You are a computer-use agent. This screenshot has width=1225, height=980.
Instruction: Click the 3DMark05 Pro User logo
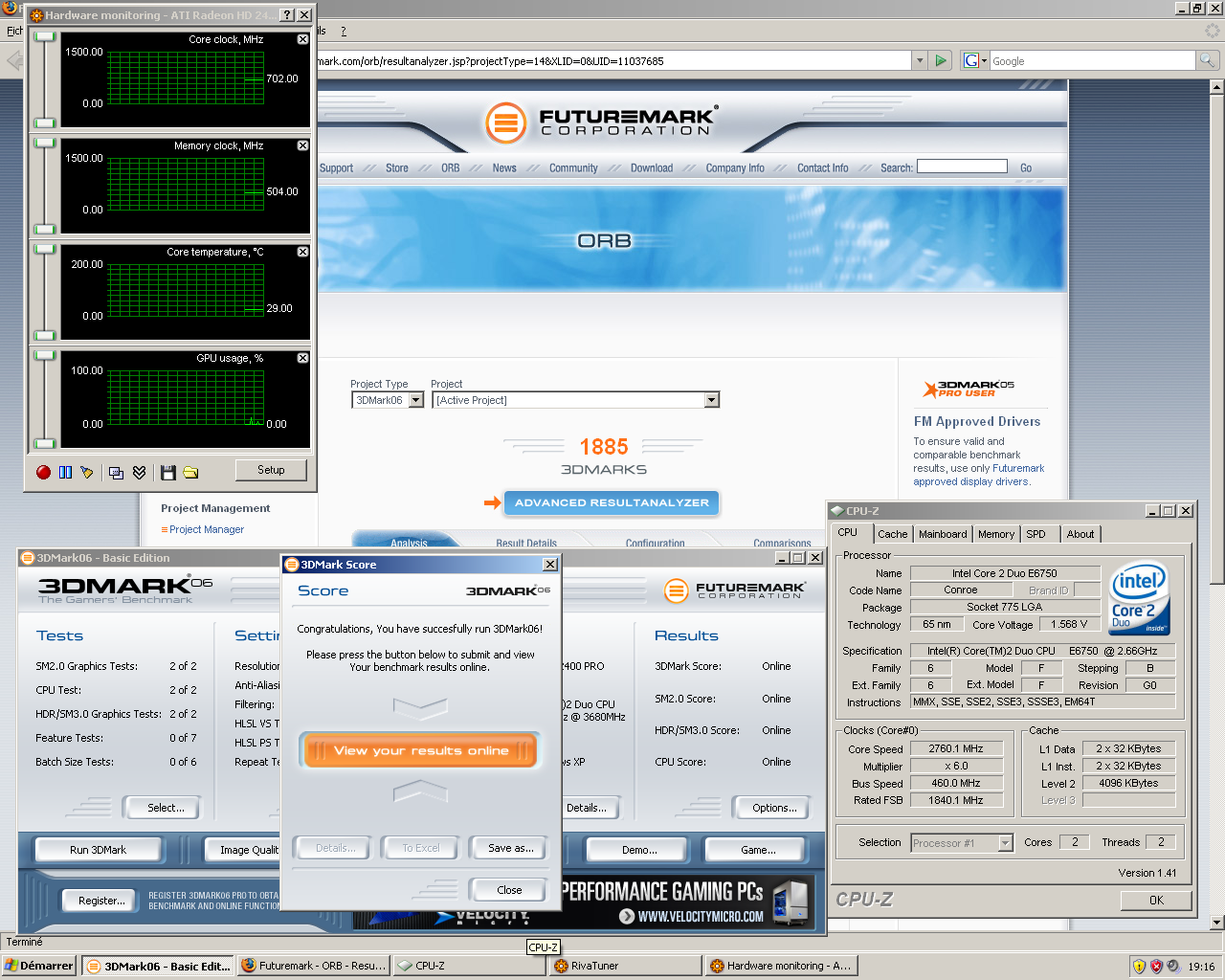pyautogui.click(x=968, y=389)
